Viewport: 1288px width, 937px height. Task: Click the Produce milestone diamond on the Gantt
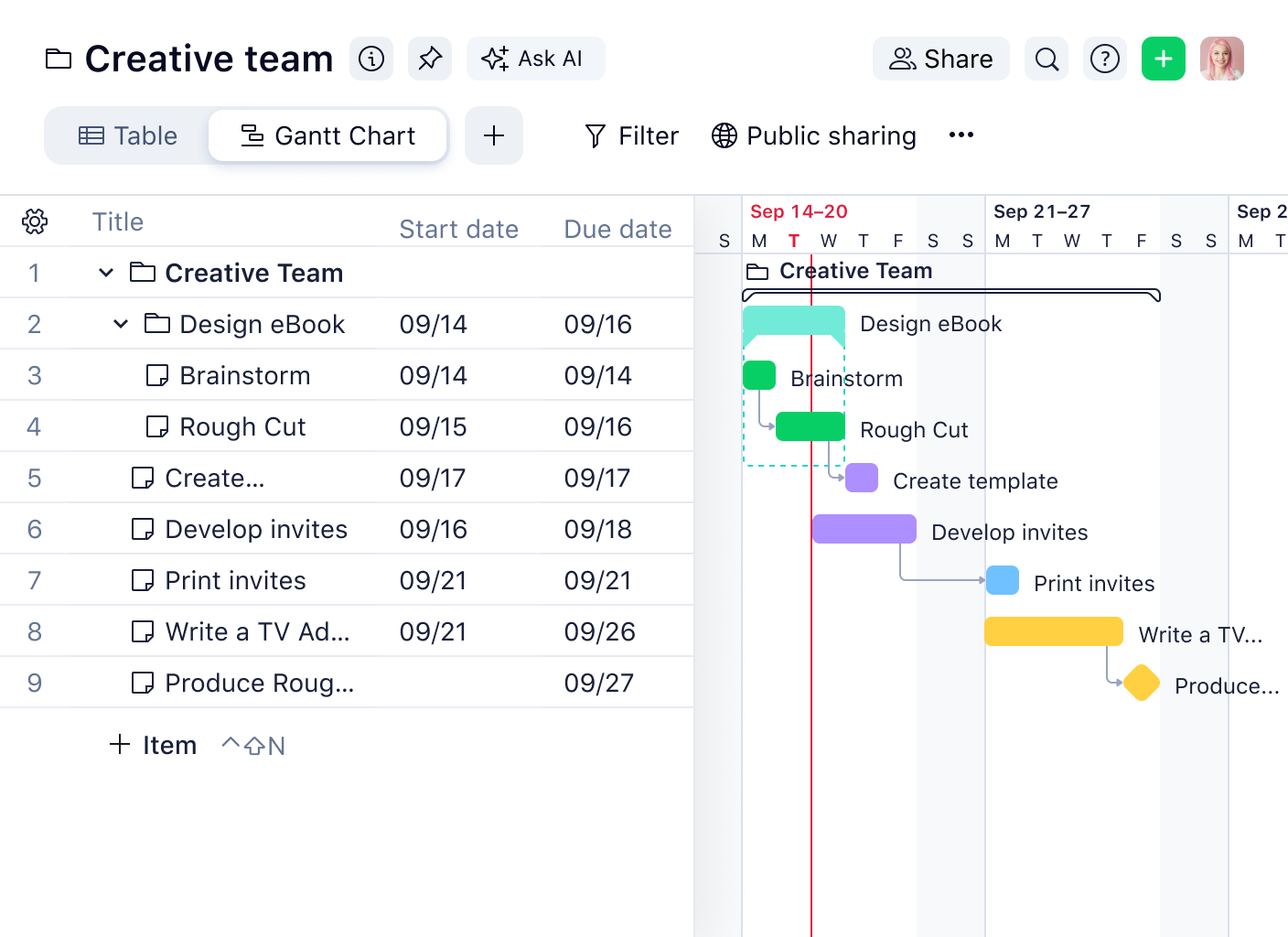(1142, 683)
